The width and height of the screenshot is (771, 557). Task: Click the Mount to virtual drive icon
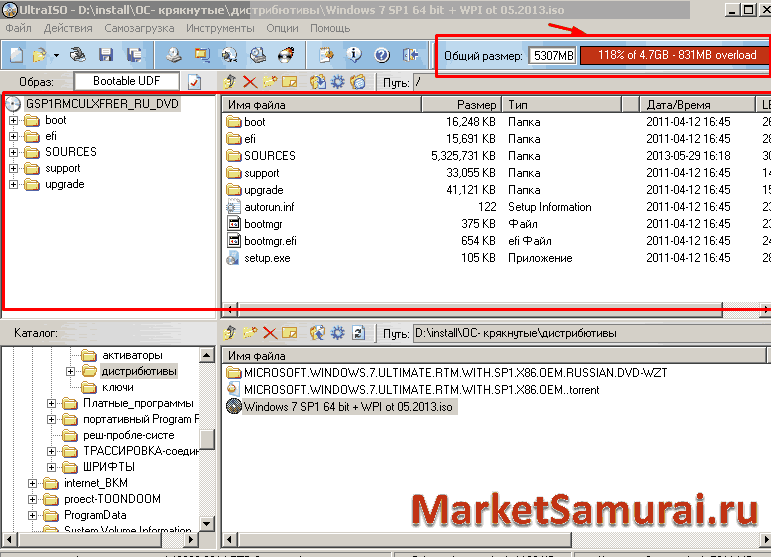click(x=230, y=55)
